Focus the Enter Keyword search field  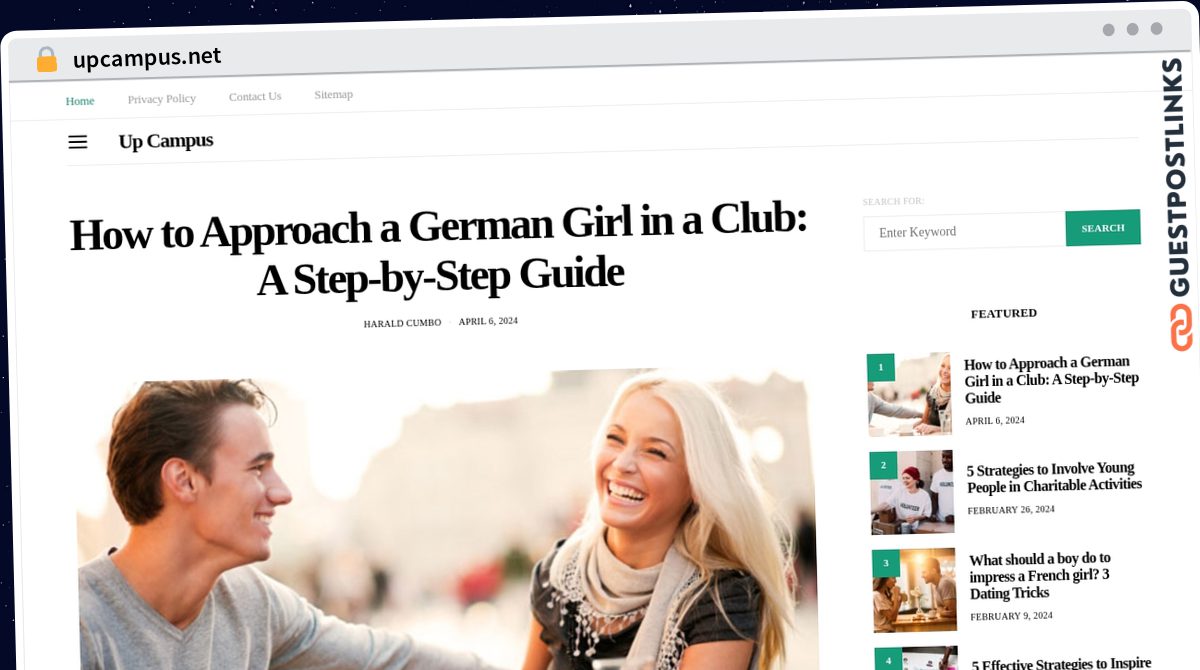click(x=965, y=231)
